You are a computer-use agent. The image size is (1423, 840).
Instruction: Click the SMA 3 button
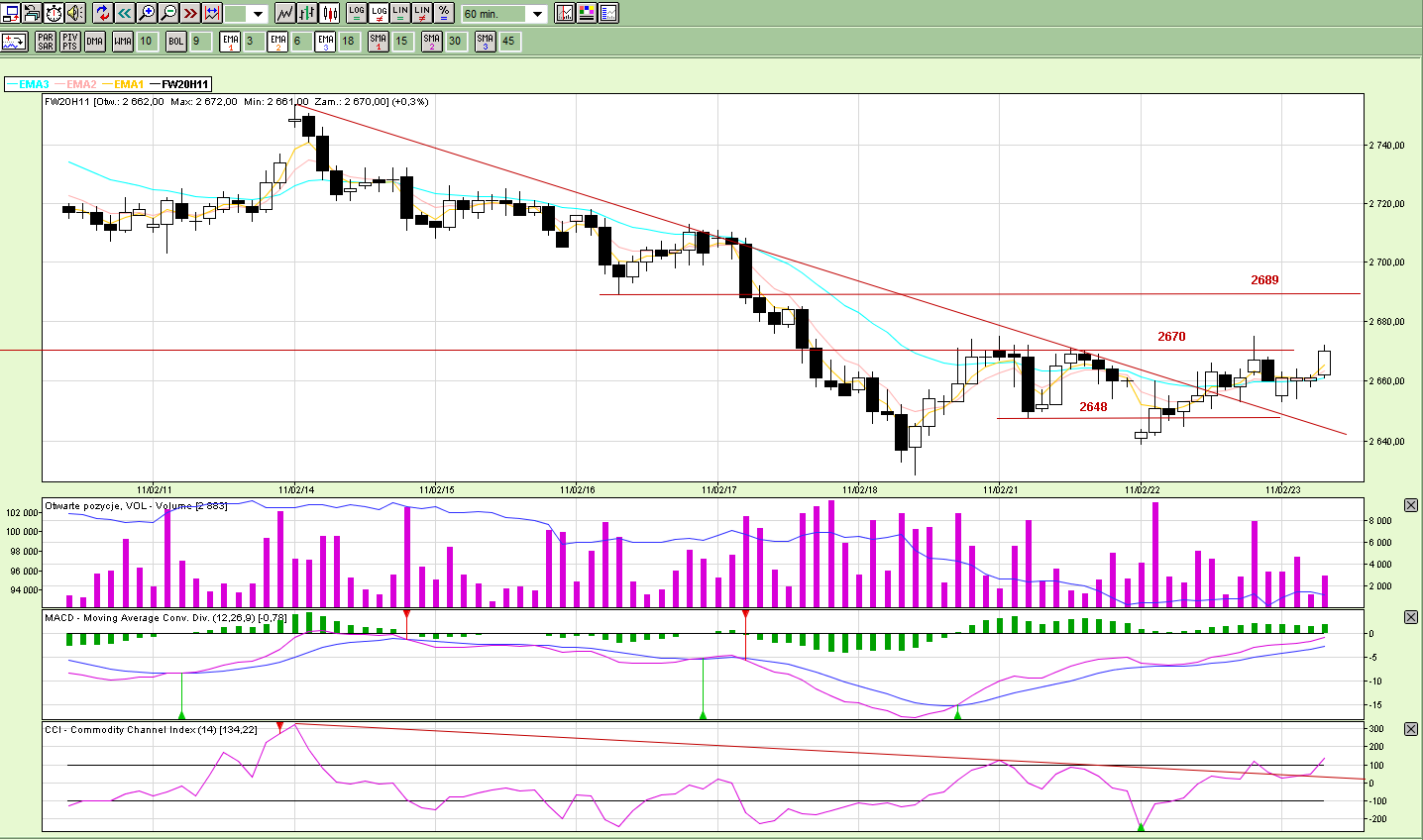point(485,41)
